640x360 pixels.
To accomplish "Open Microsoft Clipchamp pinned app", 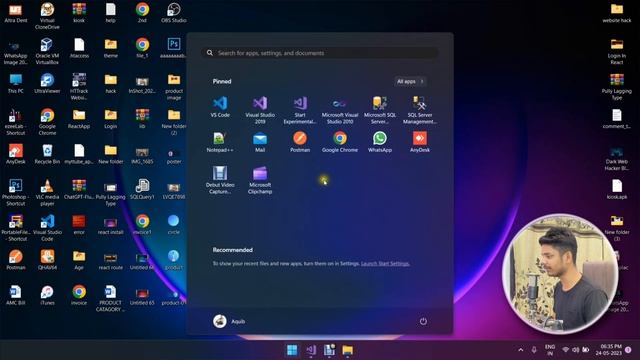I will 260,180.
